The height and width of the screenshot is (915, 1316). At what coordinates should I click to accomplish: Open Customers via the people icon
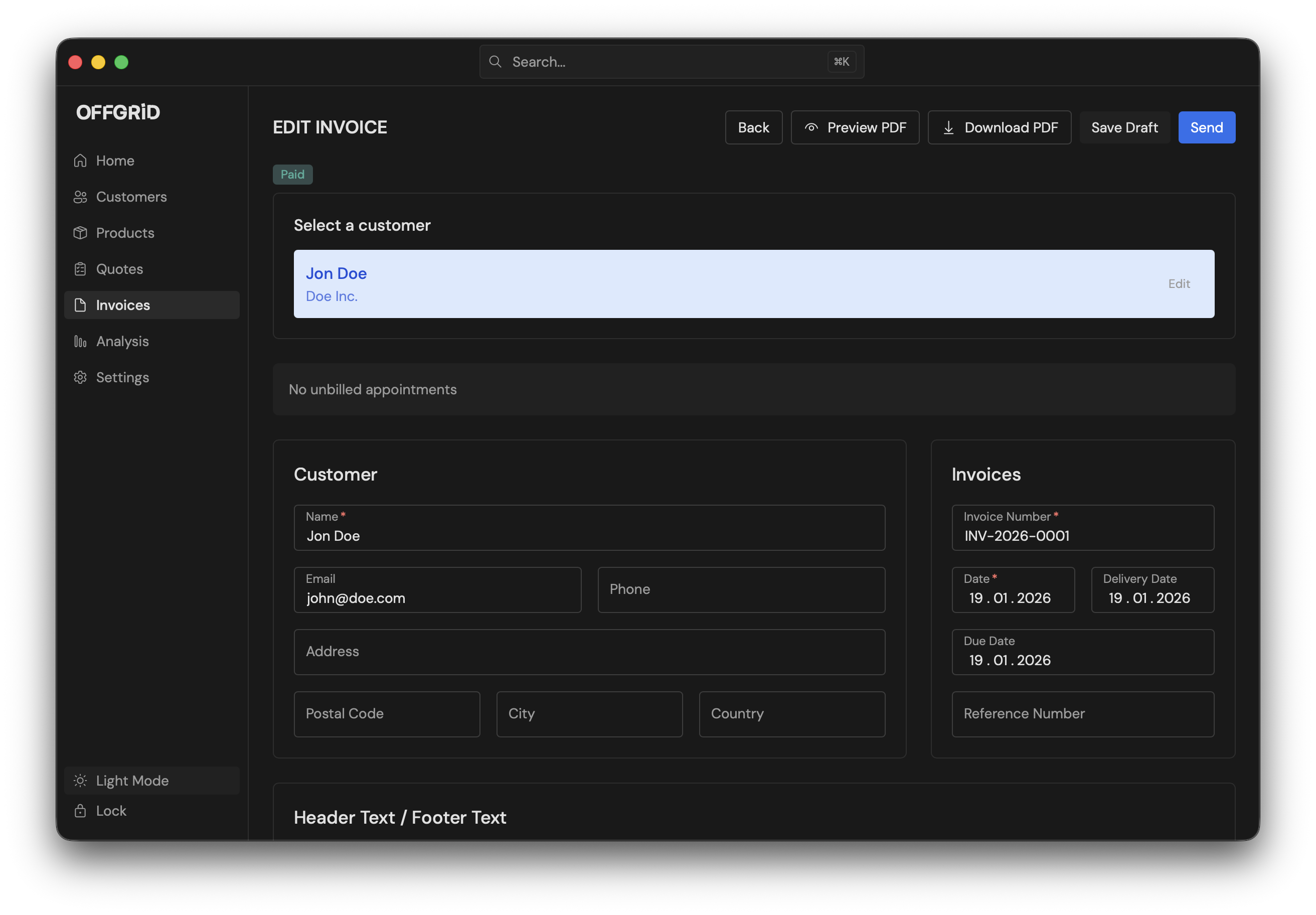[x=80, y=197]
